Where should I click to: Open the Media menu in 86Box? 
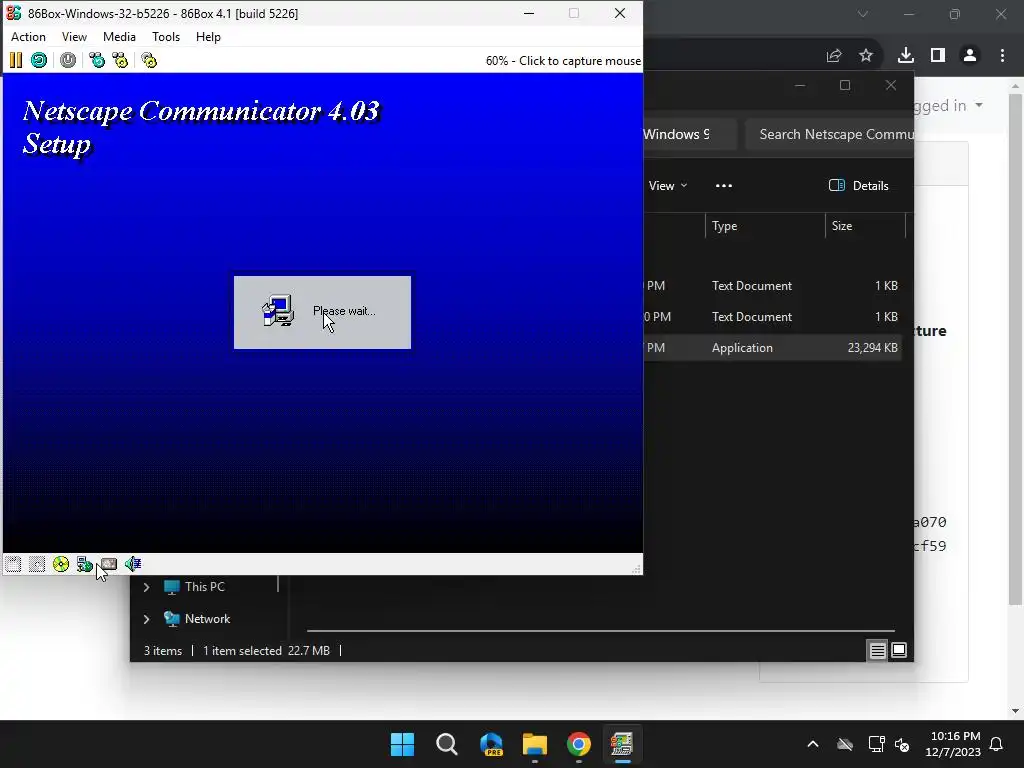120,37
